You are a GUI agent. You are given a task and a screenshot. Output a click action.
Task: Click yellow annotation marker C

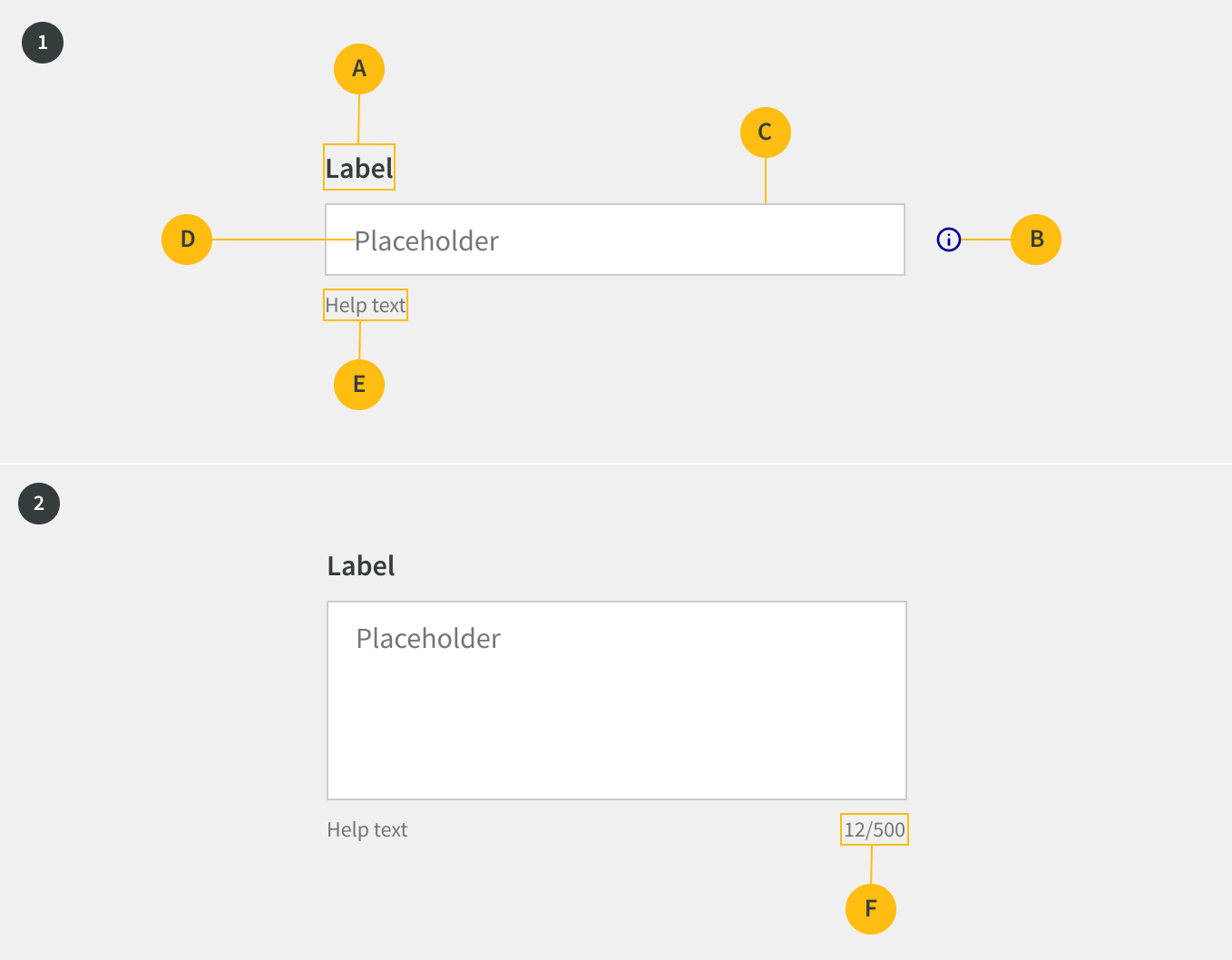tap(766, 132)
